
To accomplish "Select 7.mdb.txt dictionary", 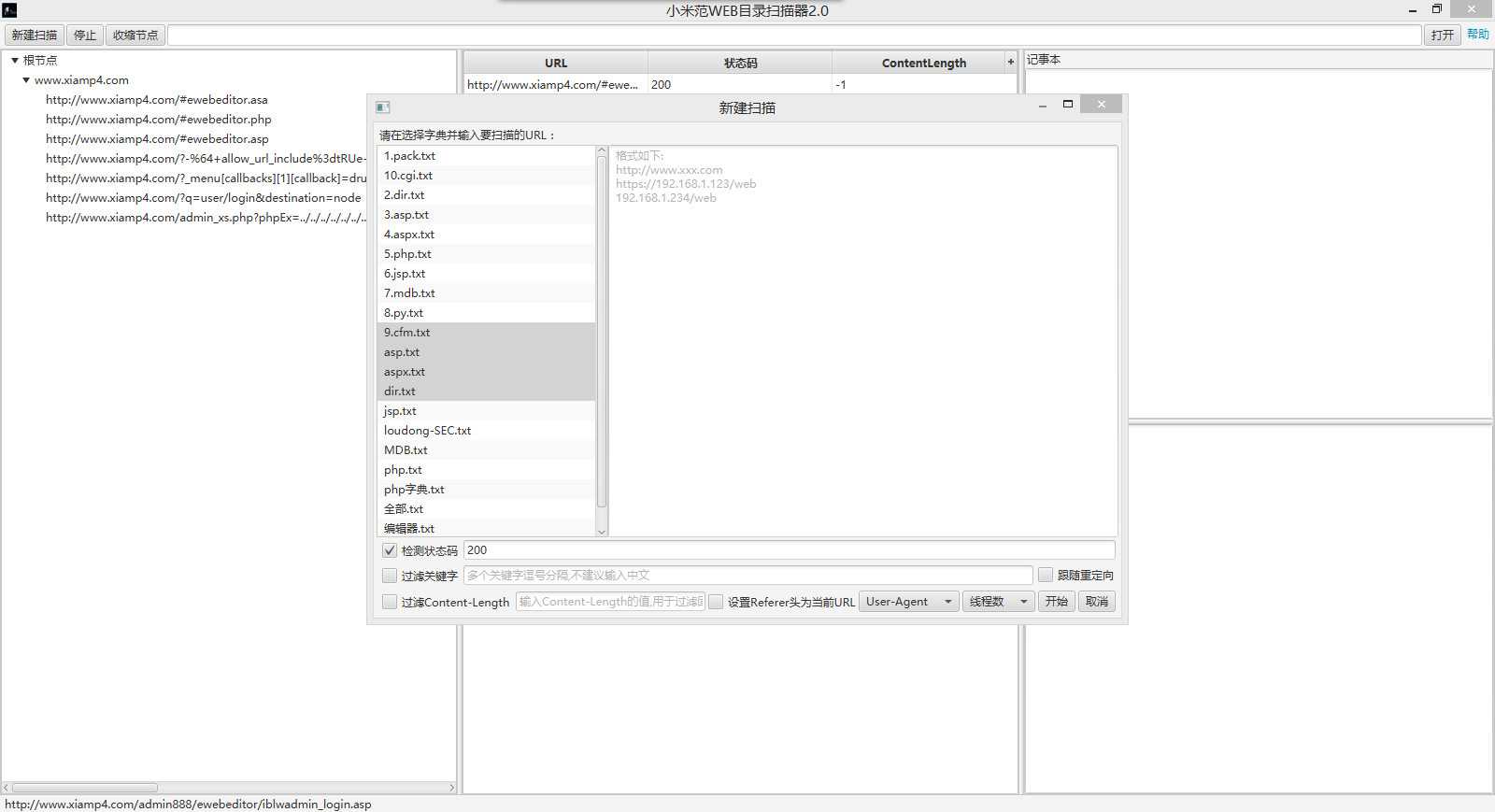I will [486, 293].
